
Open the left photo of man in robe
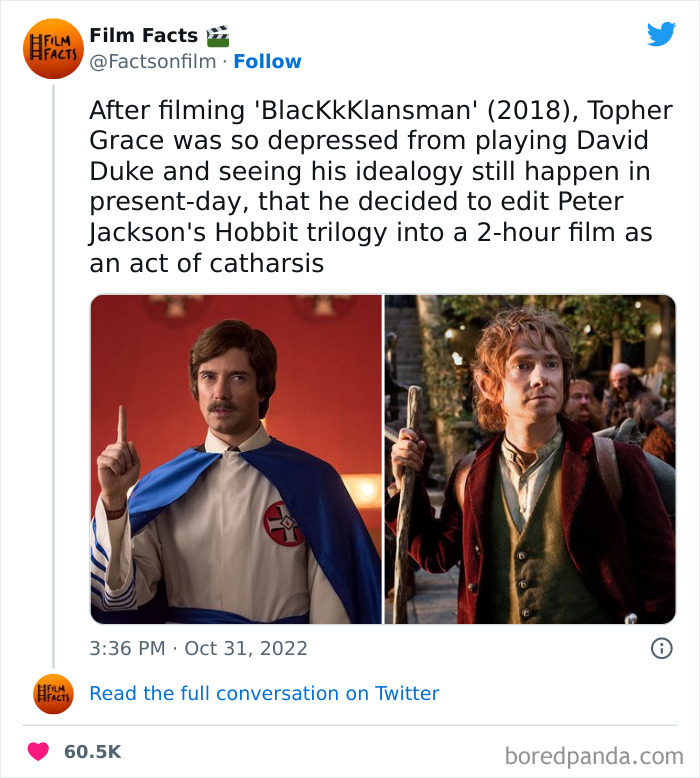pyautogui.click(x=236, y=459)
